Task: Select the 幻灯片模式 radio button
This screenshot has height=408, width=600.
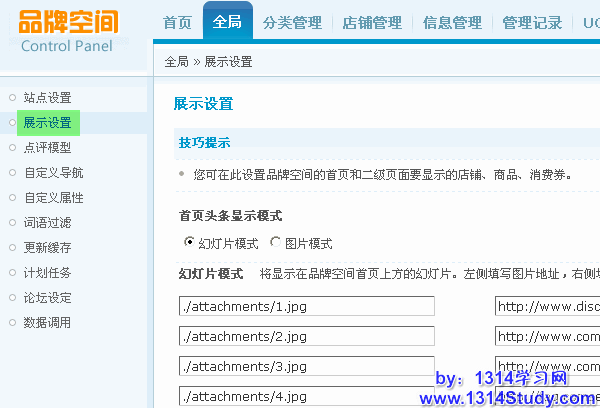Action: click(190, 243)
